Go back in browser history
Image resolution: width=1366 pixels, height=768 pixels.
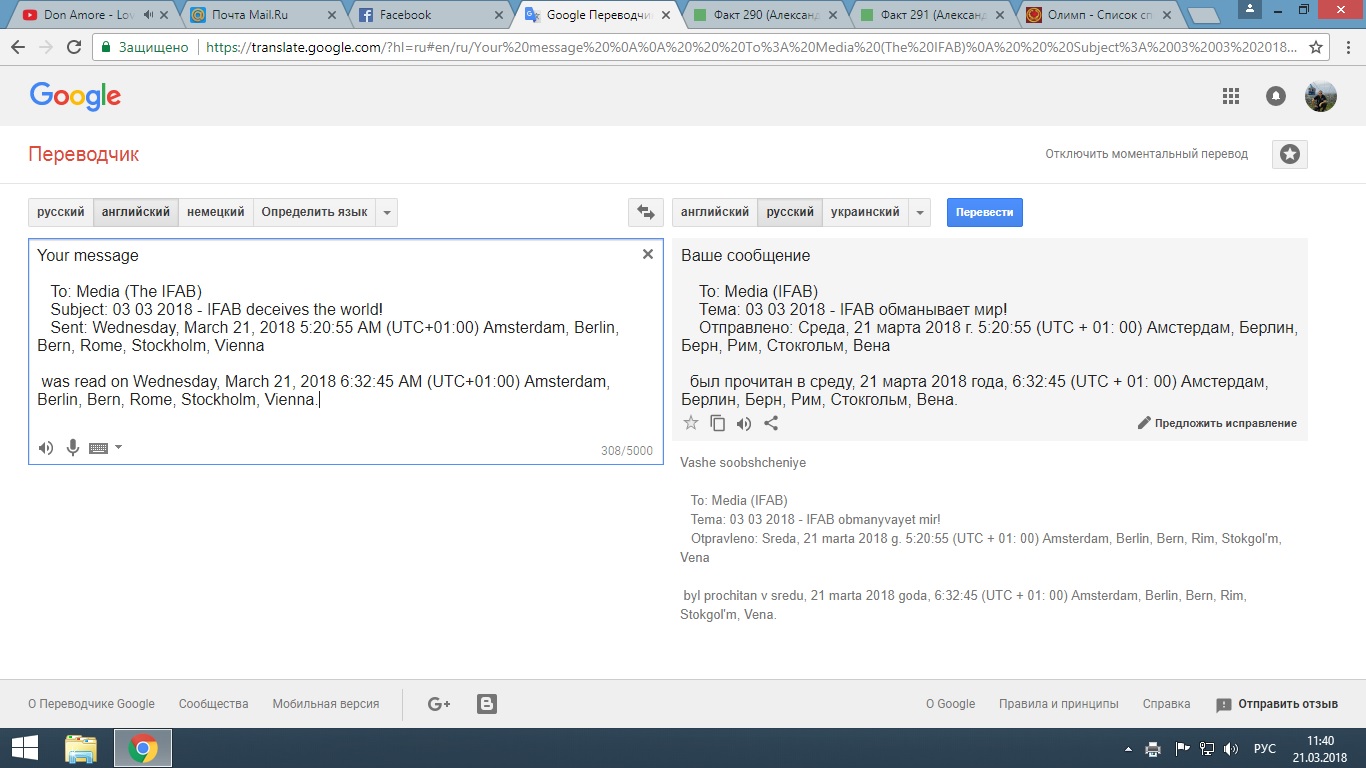point(18,47)
